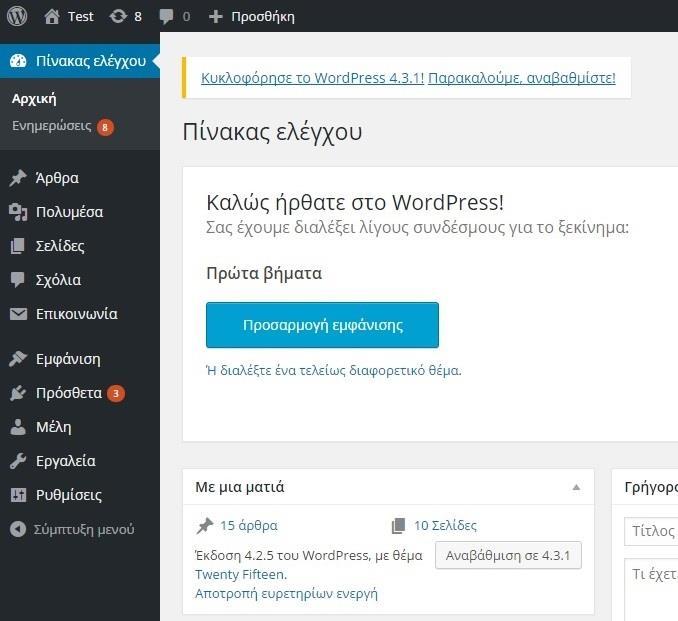Select the Αρχική submenu item
This screenshot has height=621, width=678.
[34, 99]
